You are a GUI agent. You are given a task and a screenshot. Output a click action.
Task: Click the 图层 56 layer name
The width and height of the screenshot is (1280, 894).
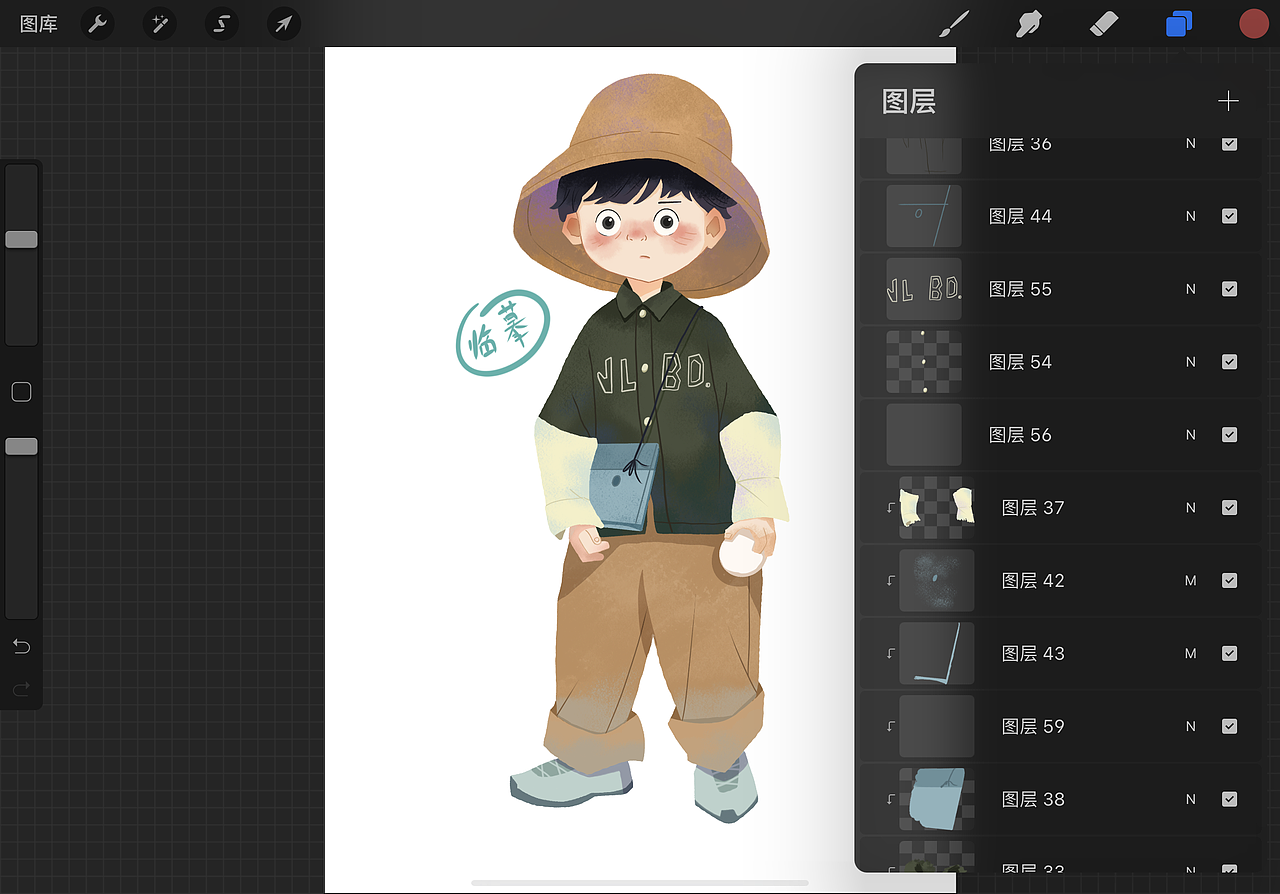[x=1020, y=435]
